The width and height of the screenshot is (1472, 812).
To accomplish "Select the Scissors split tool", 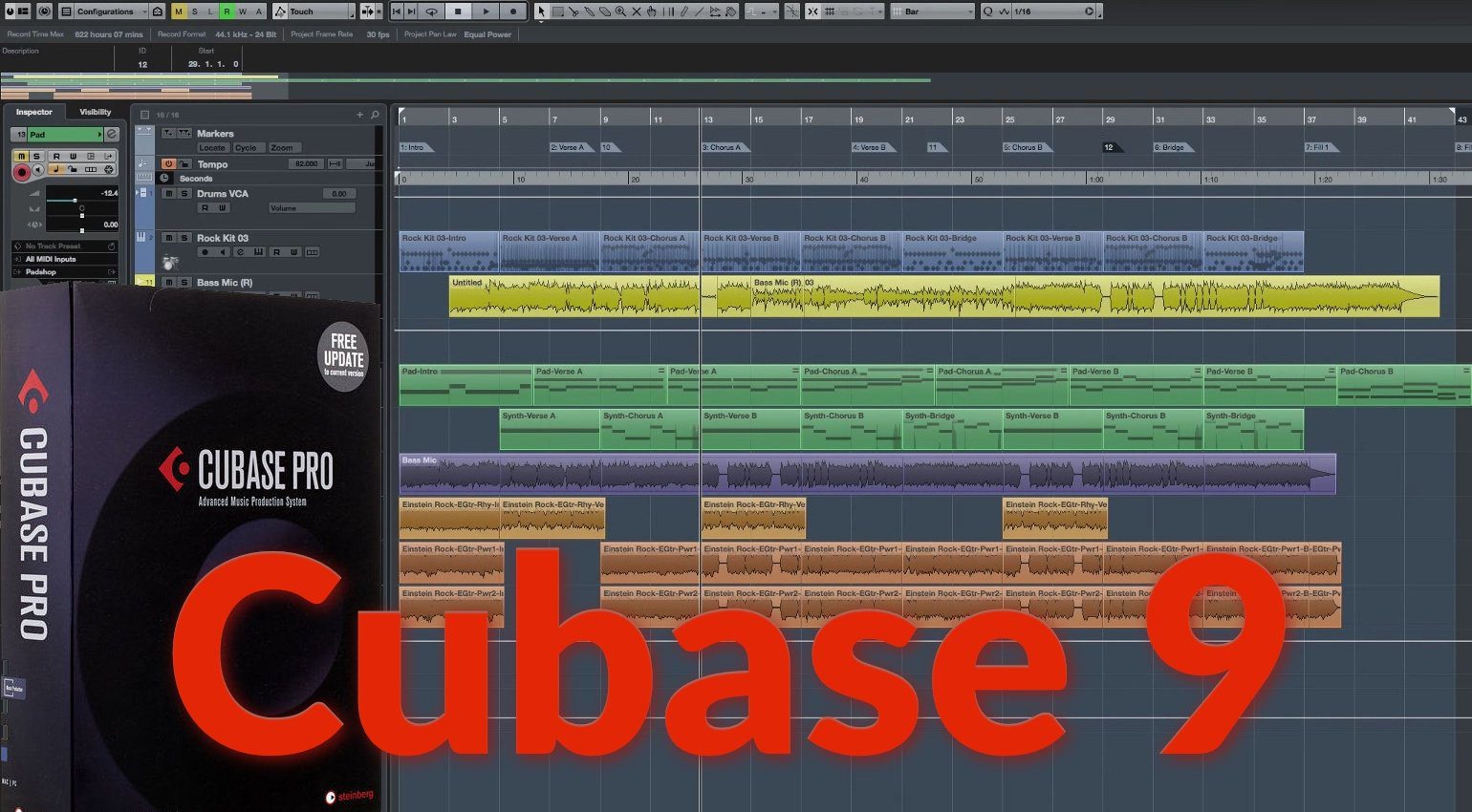I will (x=574, y=11).
